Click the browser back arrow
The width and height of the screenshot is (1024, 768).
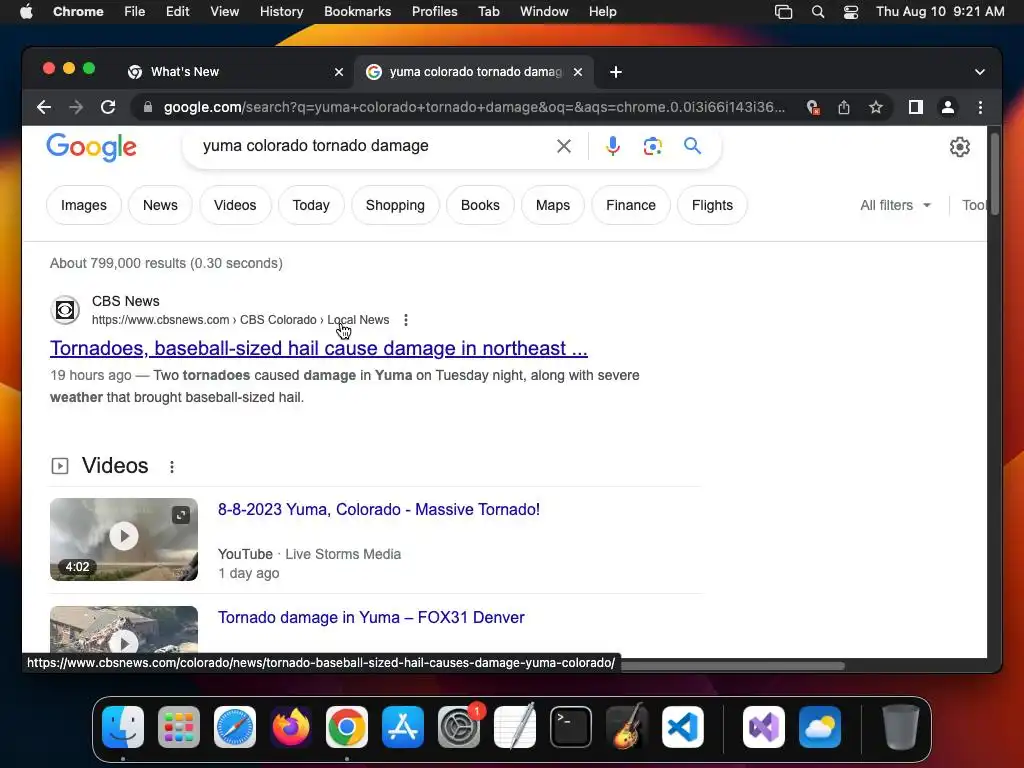(44, 107)
